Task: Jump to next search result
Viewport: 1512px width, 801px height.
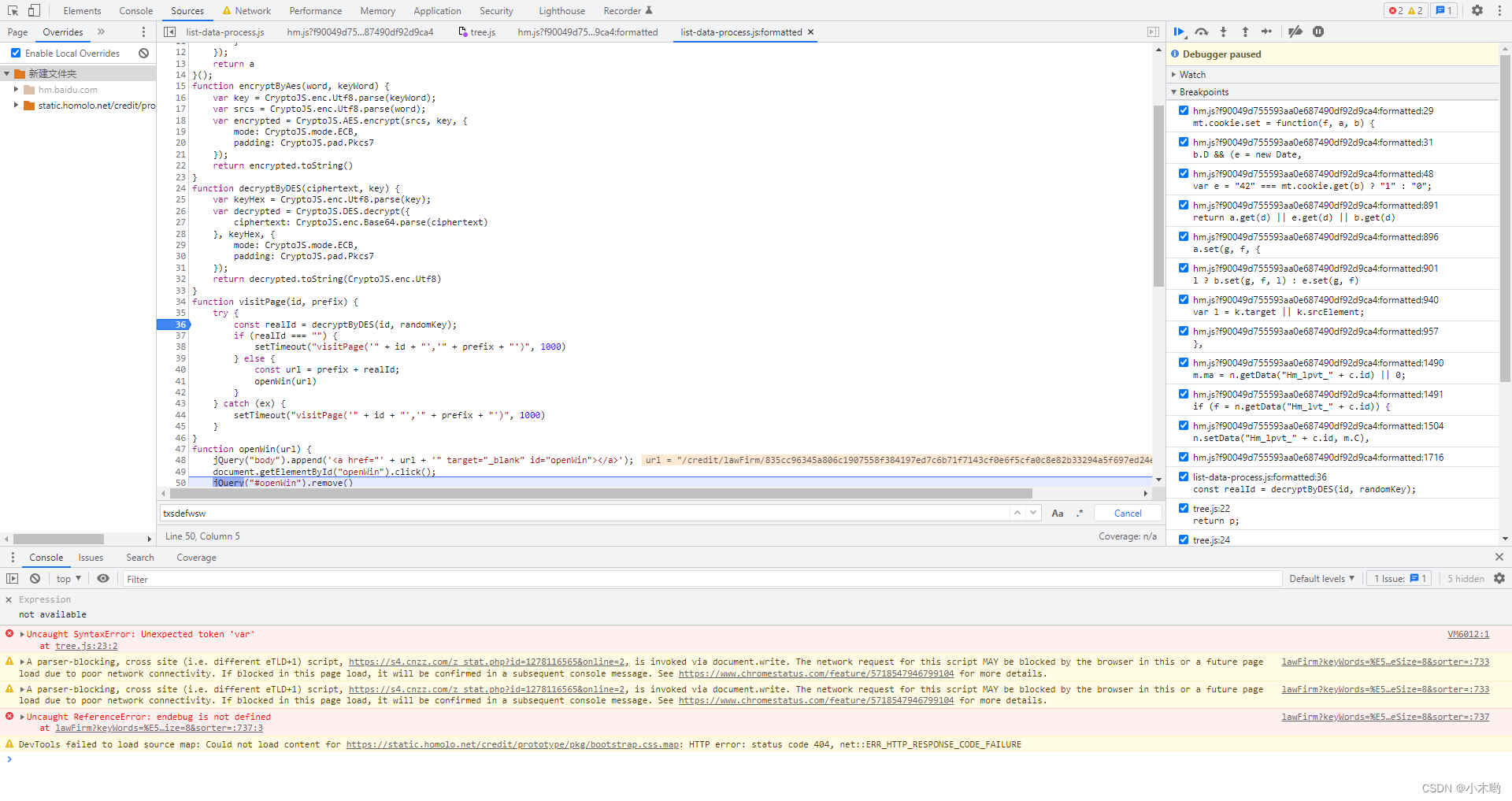Action: pyautogui.click(x=1033, y=513)
